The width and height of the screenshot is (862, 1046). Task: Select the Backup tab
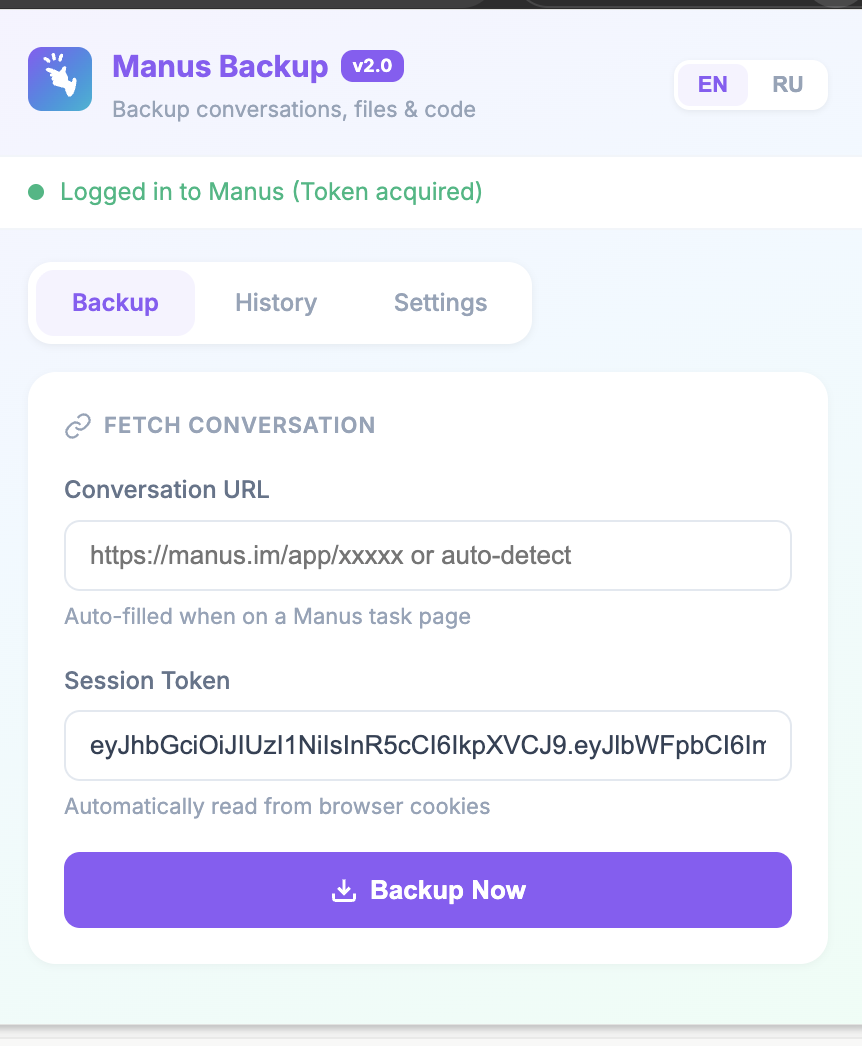coord(115,303)
